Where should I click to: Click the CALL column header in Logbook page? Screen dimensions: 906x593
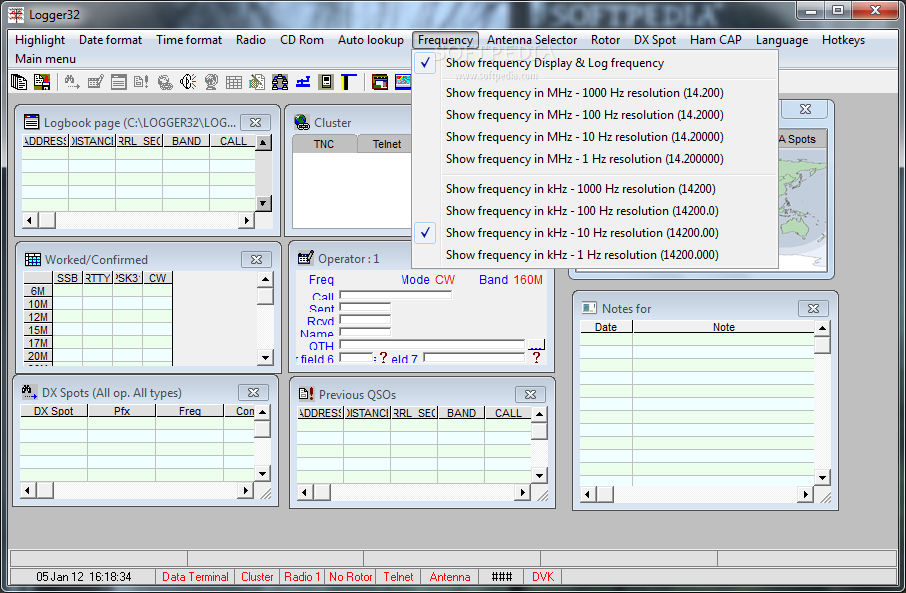pos(233,141)
